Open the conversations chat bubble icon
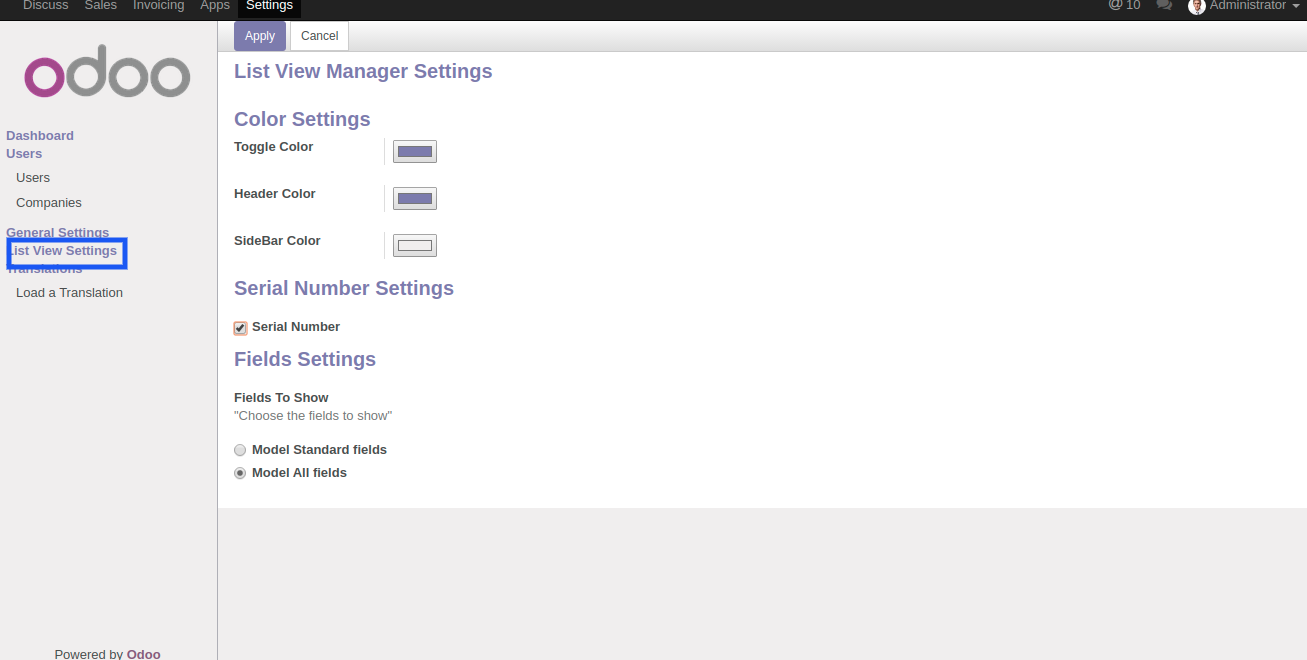Screen dimensions: 1307x660 pos(1163,6)
